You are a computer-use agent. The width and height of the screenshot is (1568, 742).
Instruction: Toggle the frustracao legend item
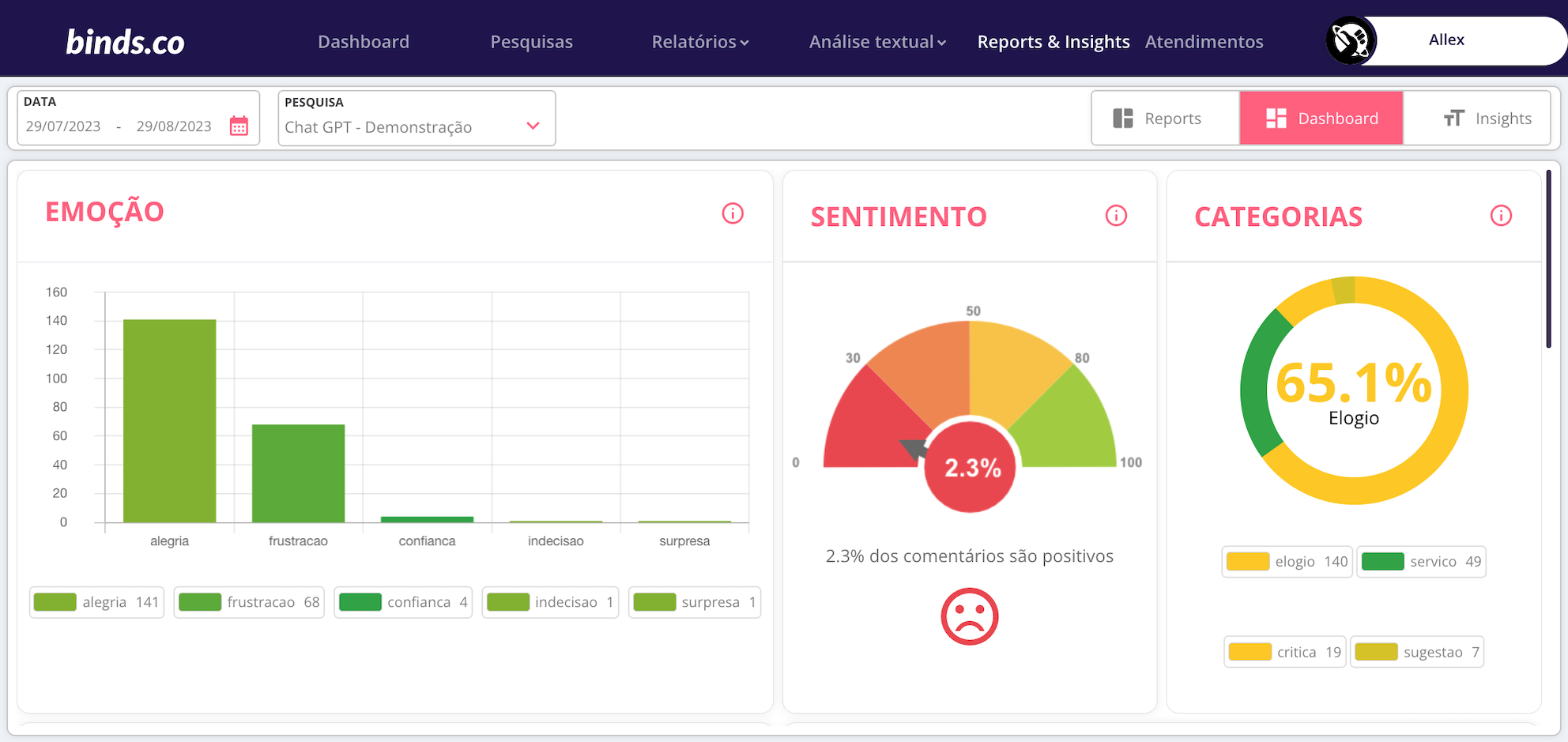pos(249,601)
